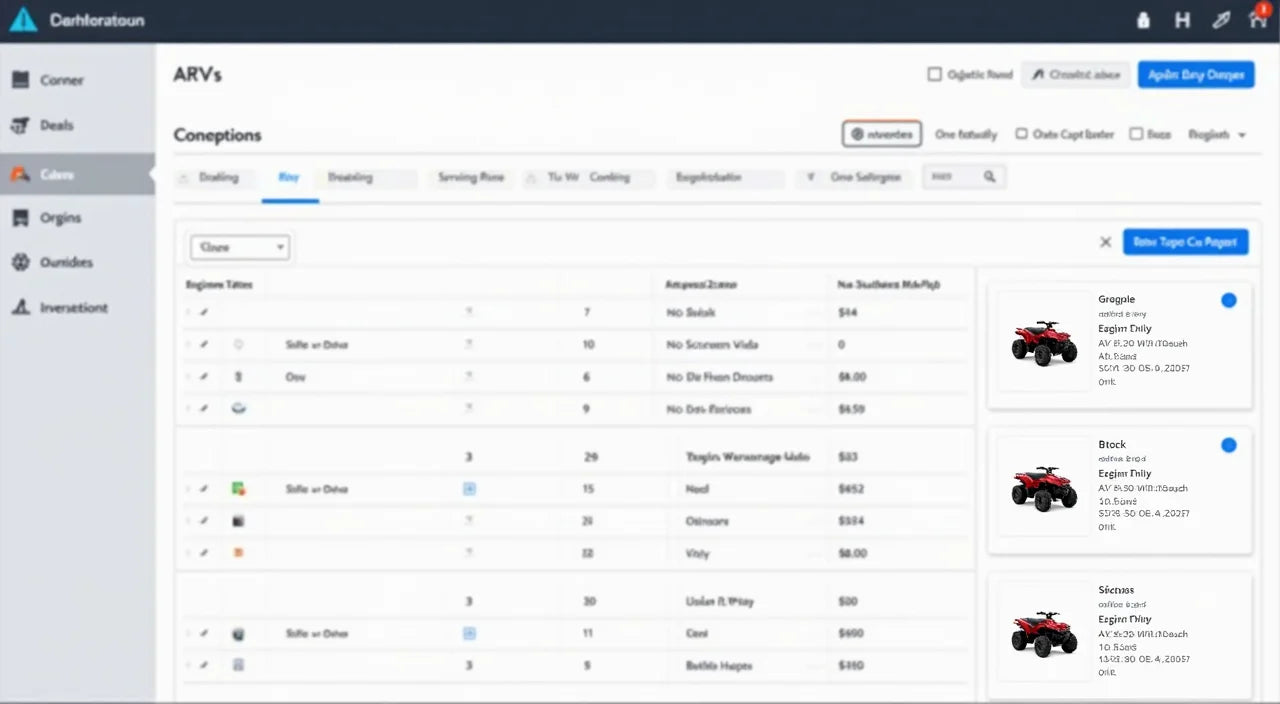
Task: Check the Ogletic Fund checkbox at the top
Action: [x=934, y=74]
